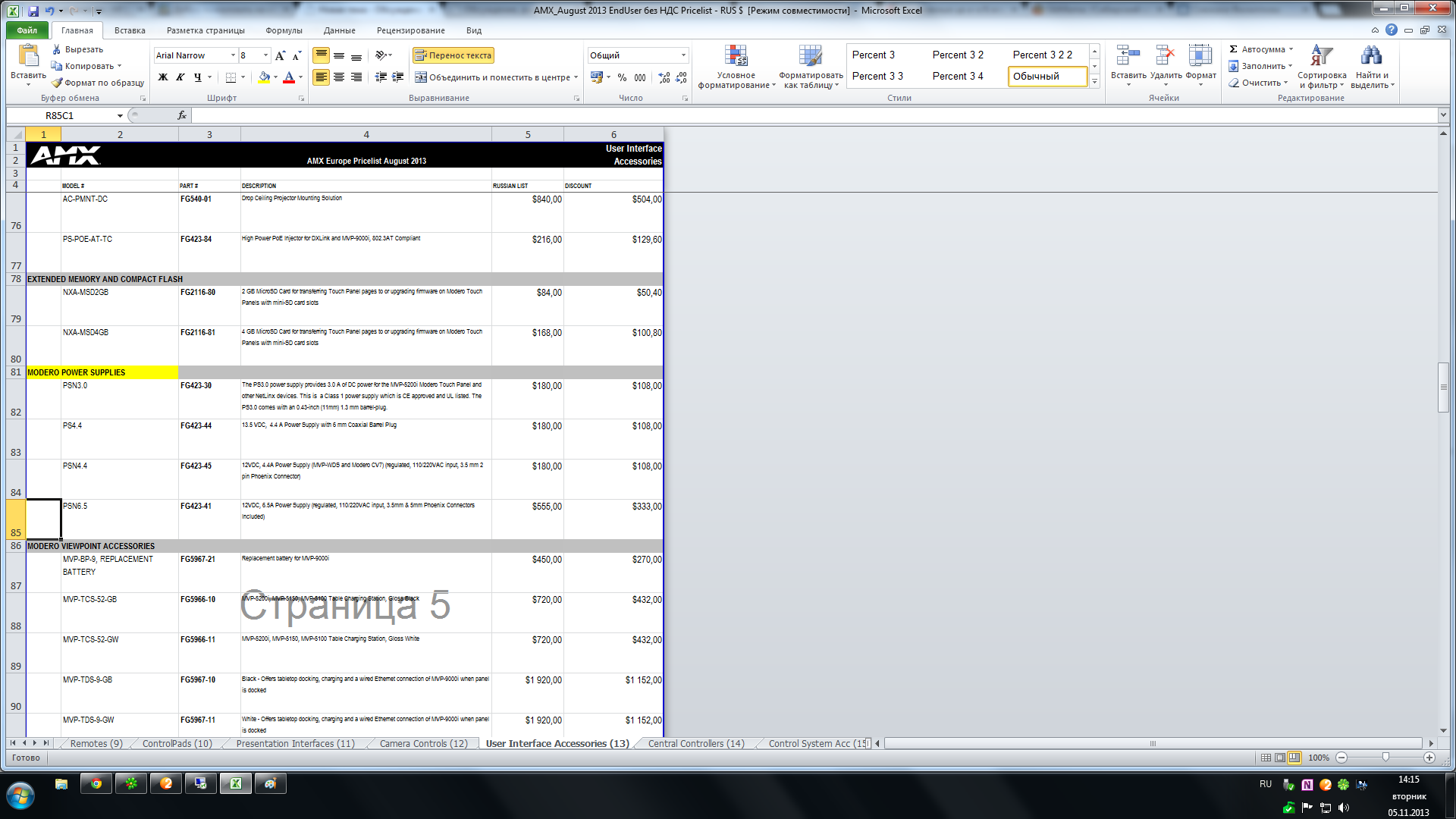
Task: Click the red font color A swatch
Action: [288, 77]
